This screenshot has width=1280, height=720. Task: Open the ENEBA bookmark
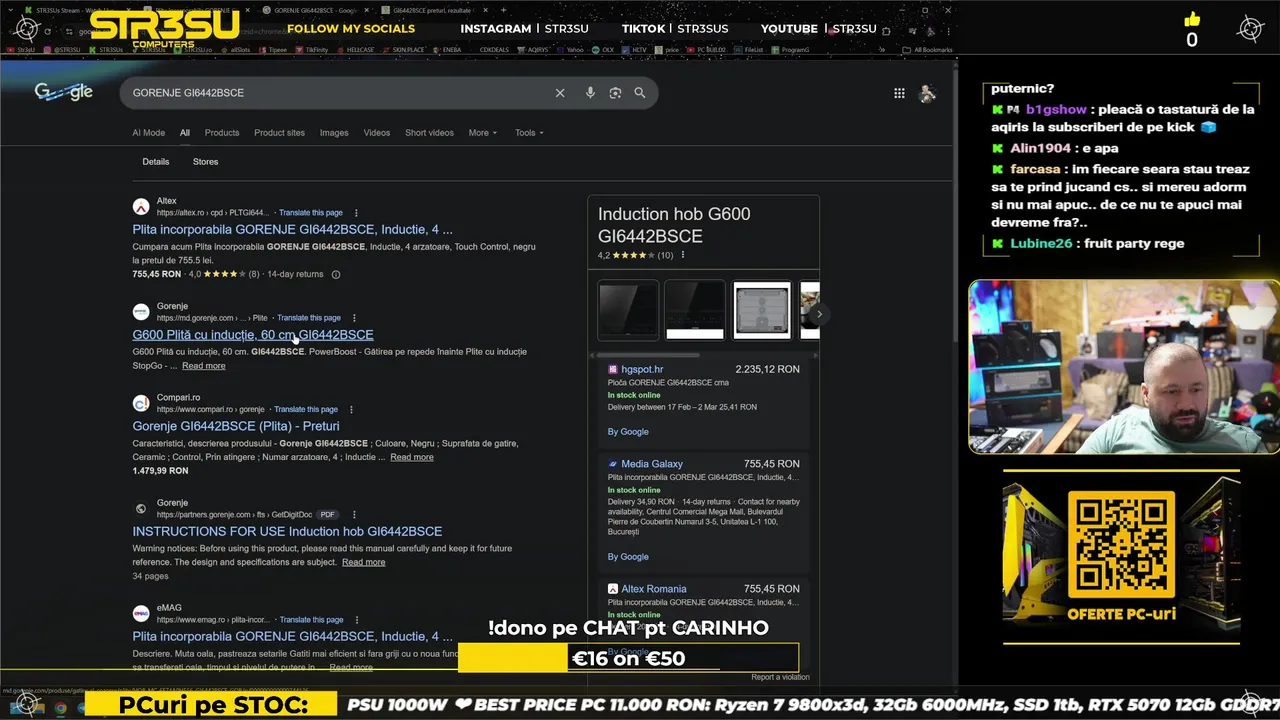(446, 49)
